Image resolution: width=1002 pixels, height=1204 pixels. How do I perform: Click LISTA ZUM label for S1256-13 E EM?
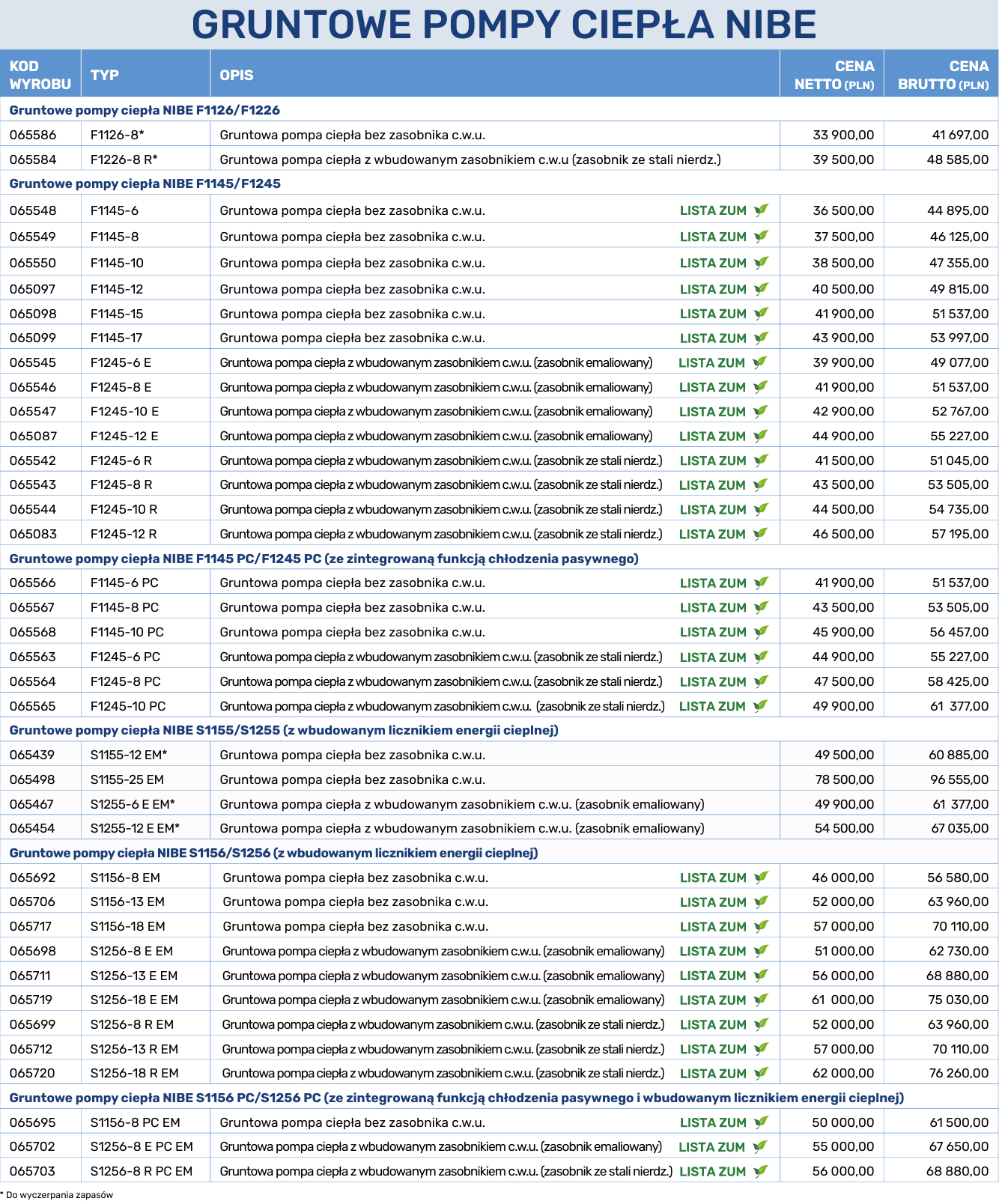713,976
